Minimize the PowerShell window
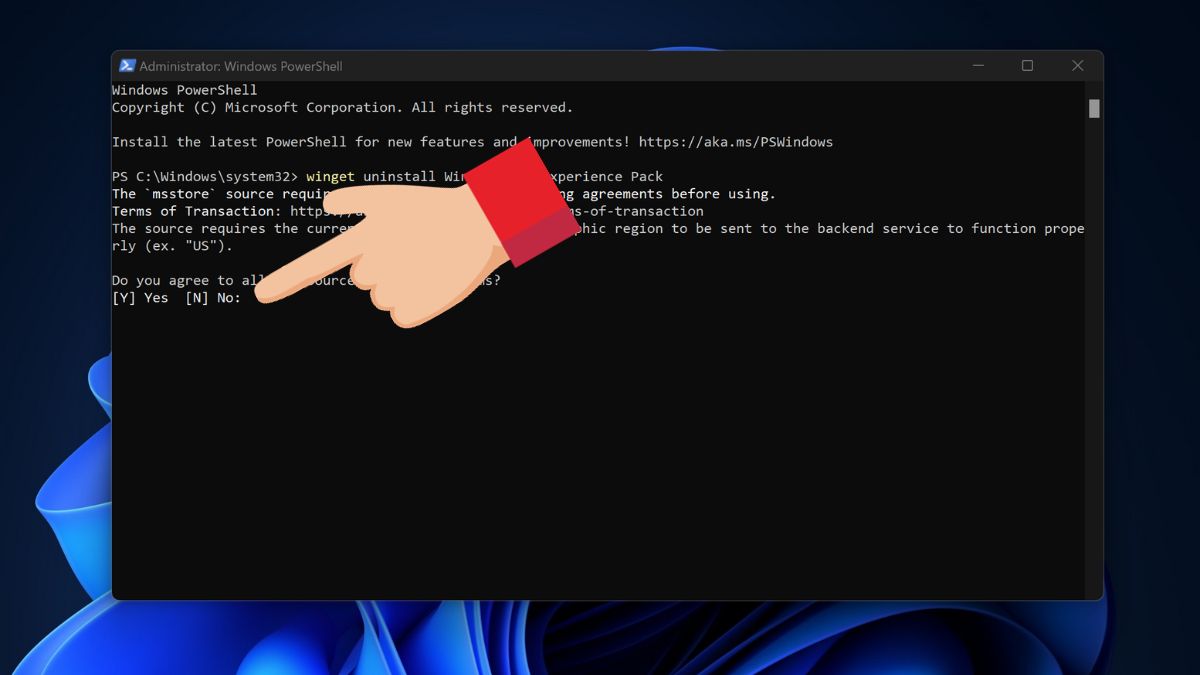Image resolution: width=1200 pixels, height=675 pixels. [x=977, y=66]
